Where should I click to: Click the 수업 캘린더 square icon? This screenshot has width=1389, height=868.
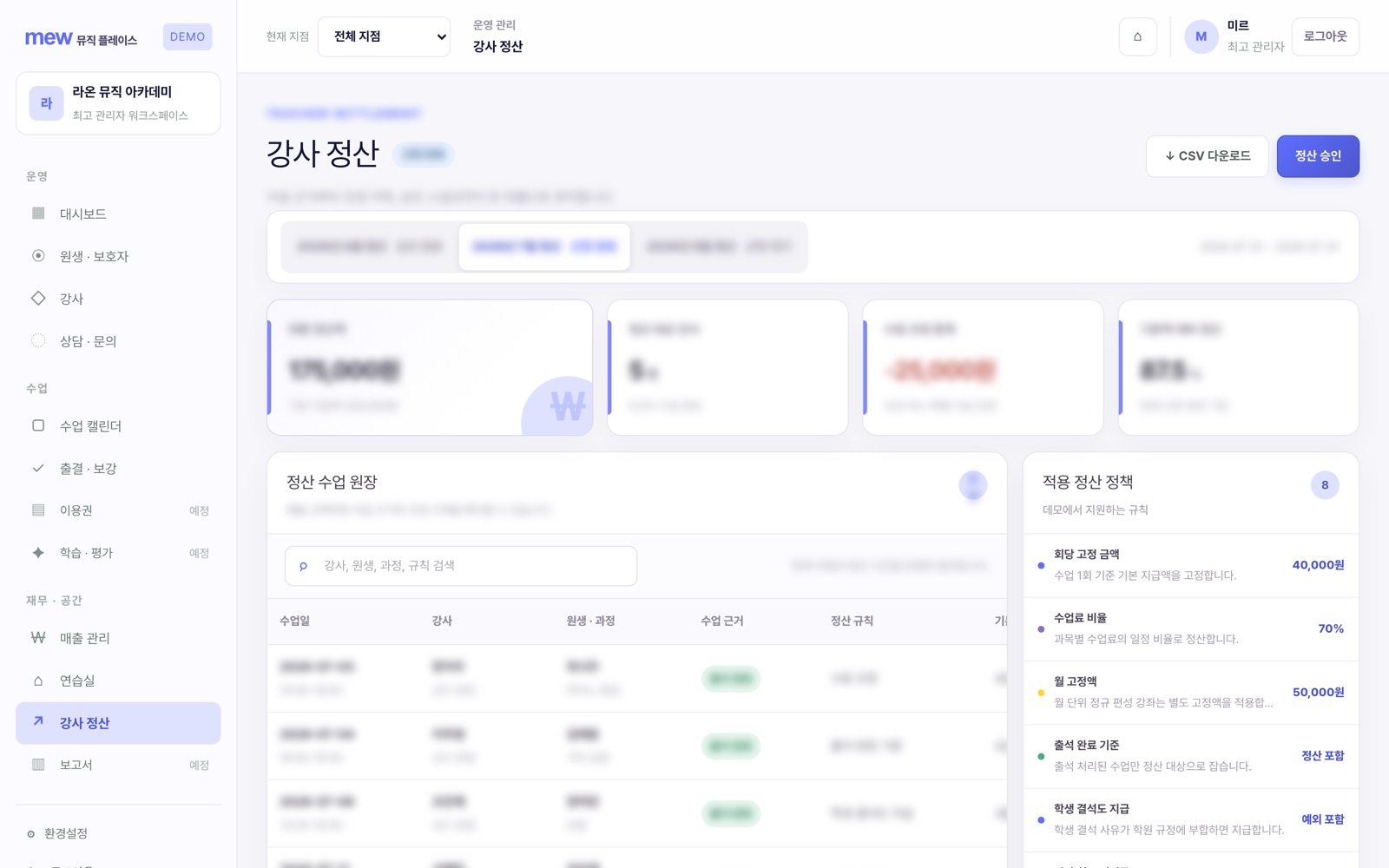coord(38,425)
